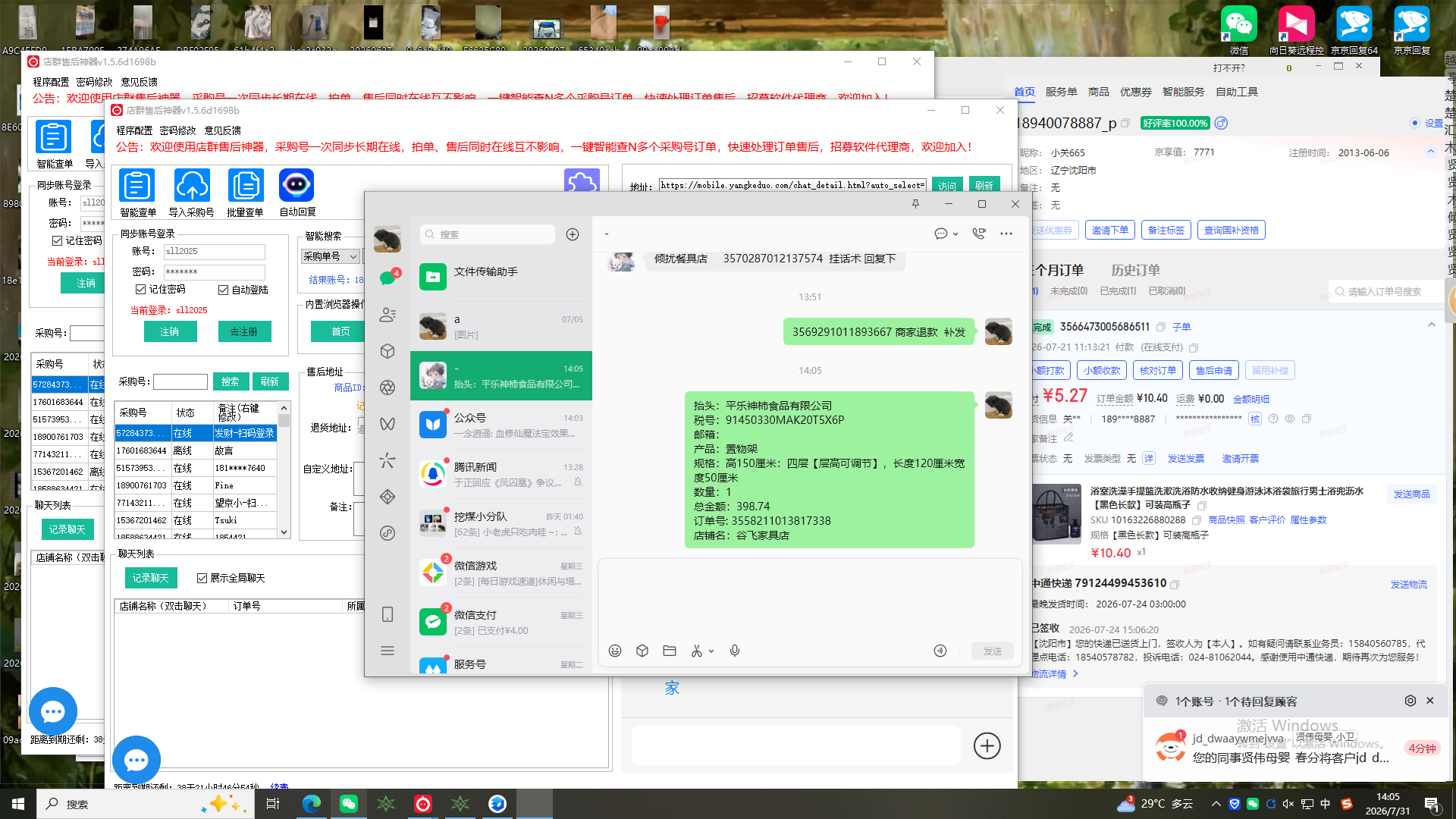The height and width of the screenshot is (819, 1456).
Task: Open the WeChat phone icon in sidebar
Action: [x=388, y=614]
